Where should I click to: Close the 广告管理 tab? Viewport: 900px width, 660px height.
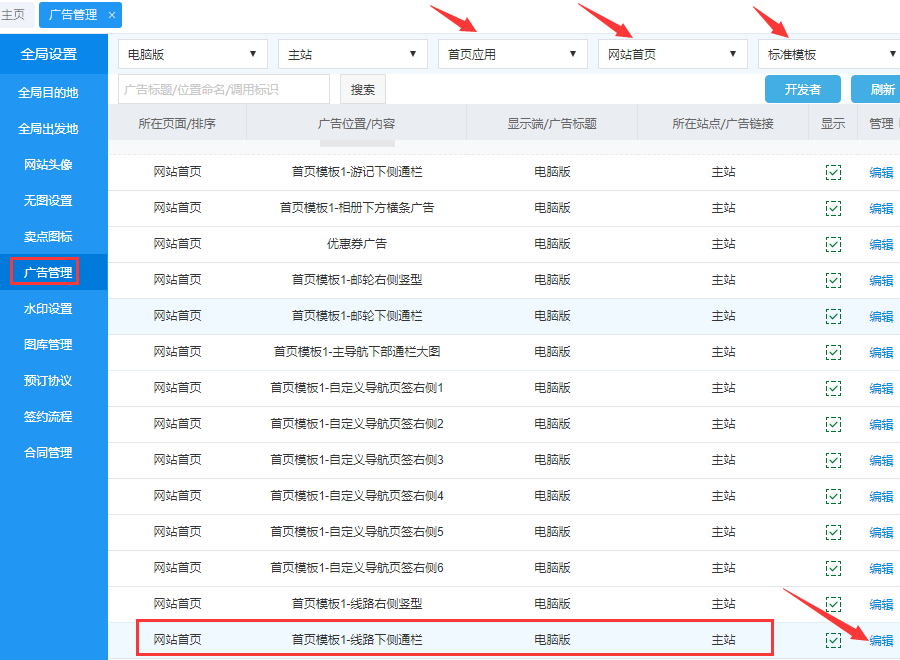(x=112, y=15)
